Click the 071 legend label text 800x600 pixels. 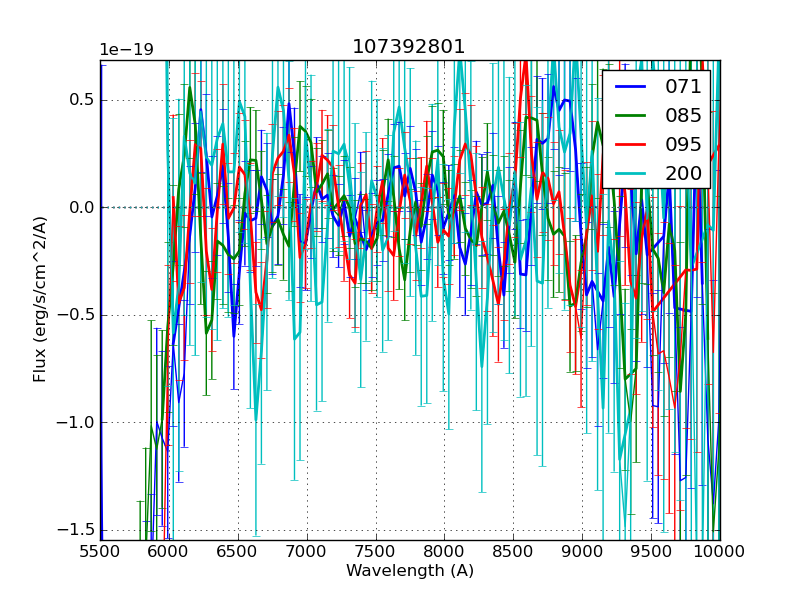tap(683, 87)
